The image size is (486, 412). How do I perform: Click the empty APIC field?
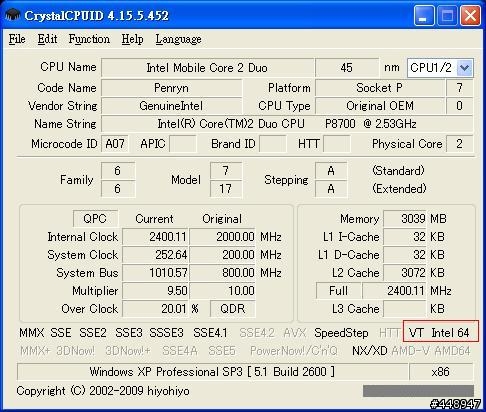[x=183, y=144]
